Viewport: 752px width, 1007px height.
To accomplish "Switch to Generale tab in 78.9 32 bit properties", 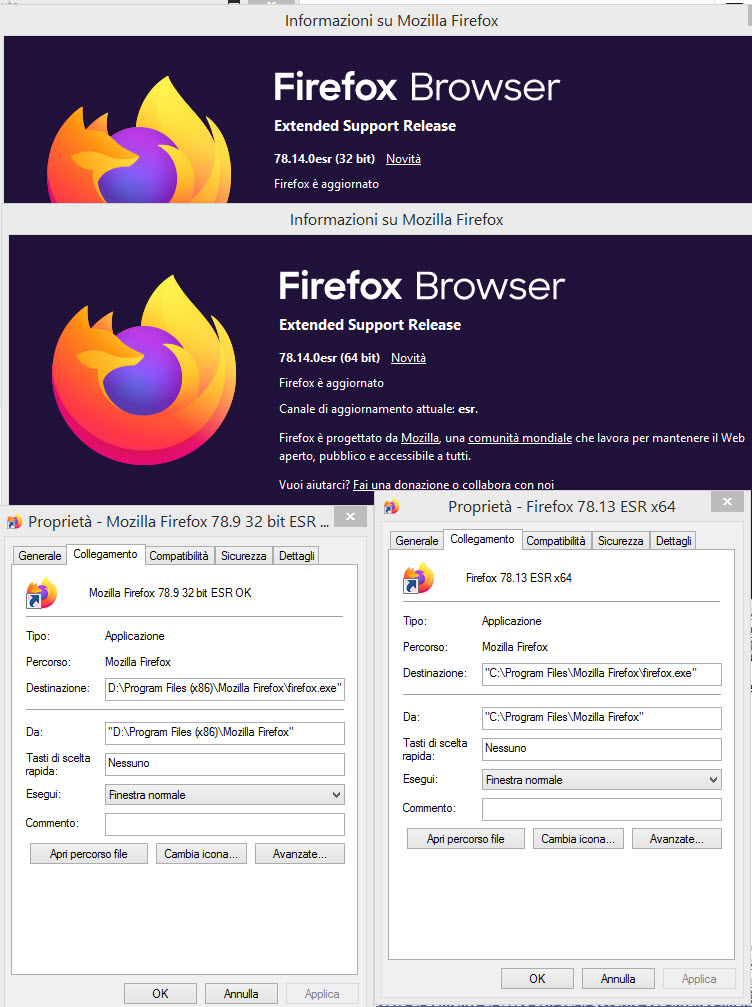I will click(x=40, y=556).
